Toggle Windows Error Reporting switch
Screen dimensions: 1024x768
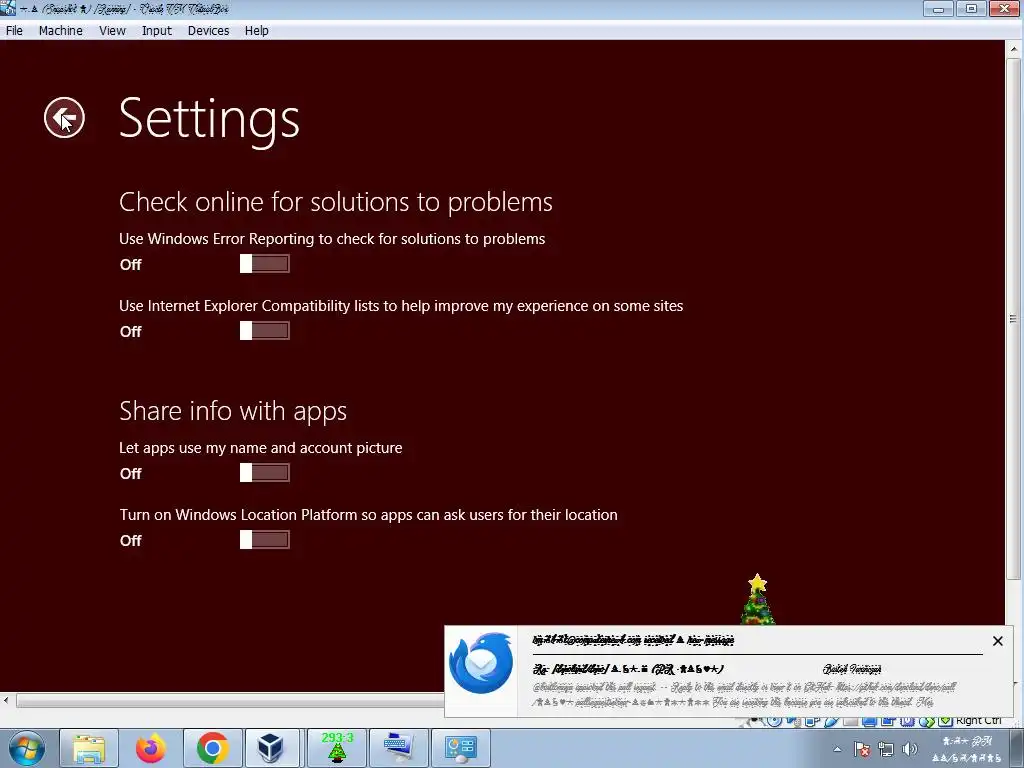(264, 264)
